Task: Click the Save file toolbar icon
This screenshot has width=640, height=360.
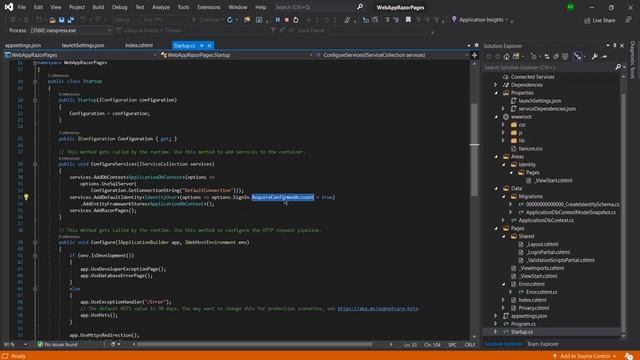Action: coord(62,20)
